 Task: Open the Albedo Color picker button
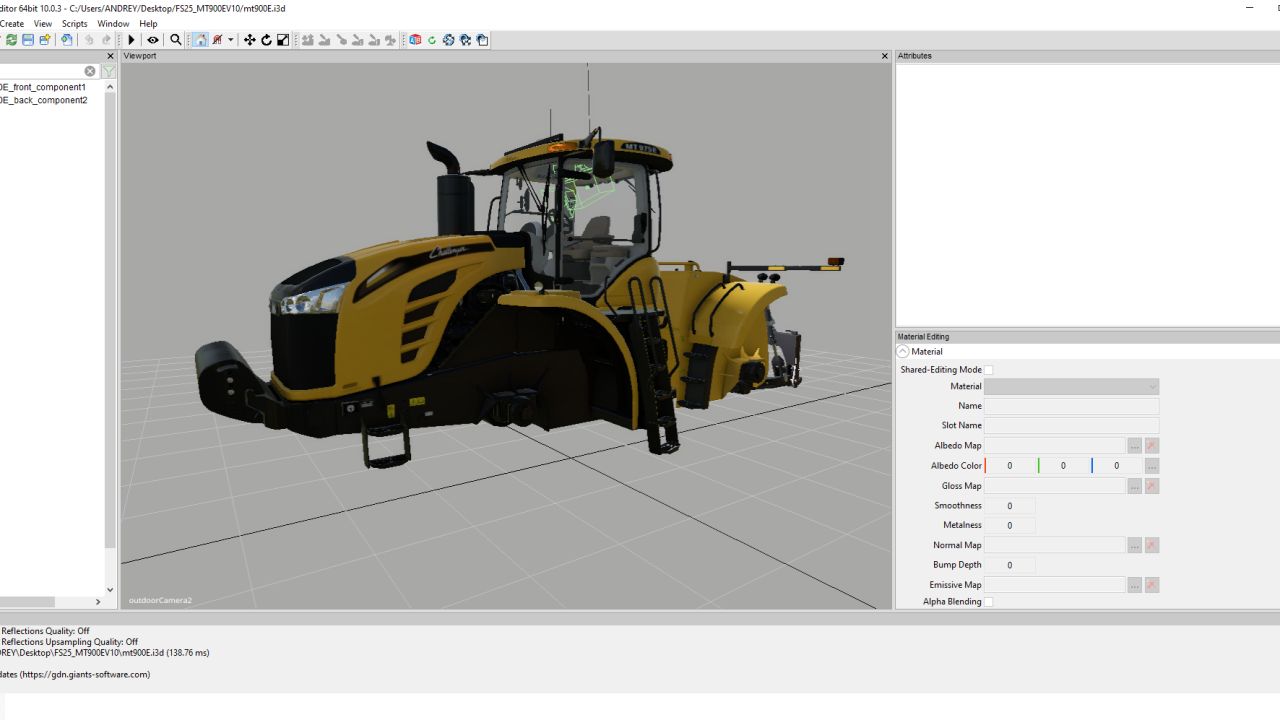(x=1152, y=466)
